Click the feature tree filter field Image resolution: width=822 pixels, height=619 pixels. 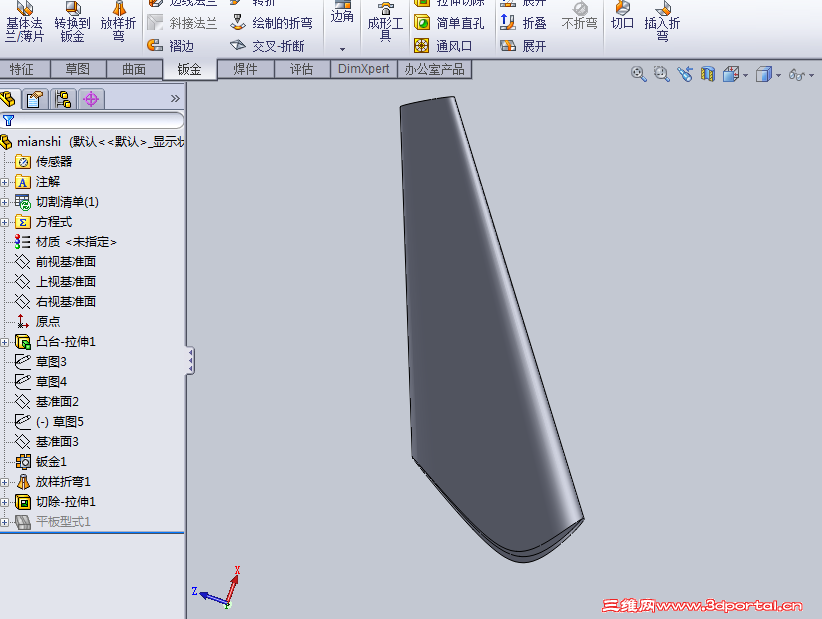click(x=92, y=121)
